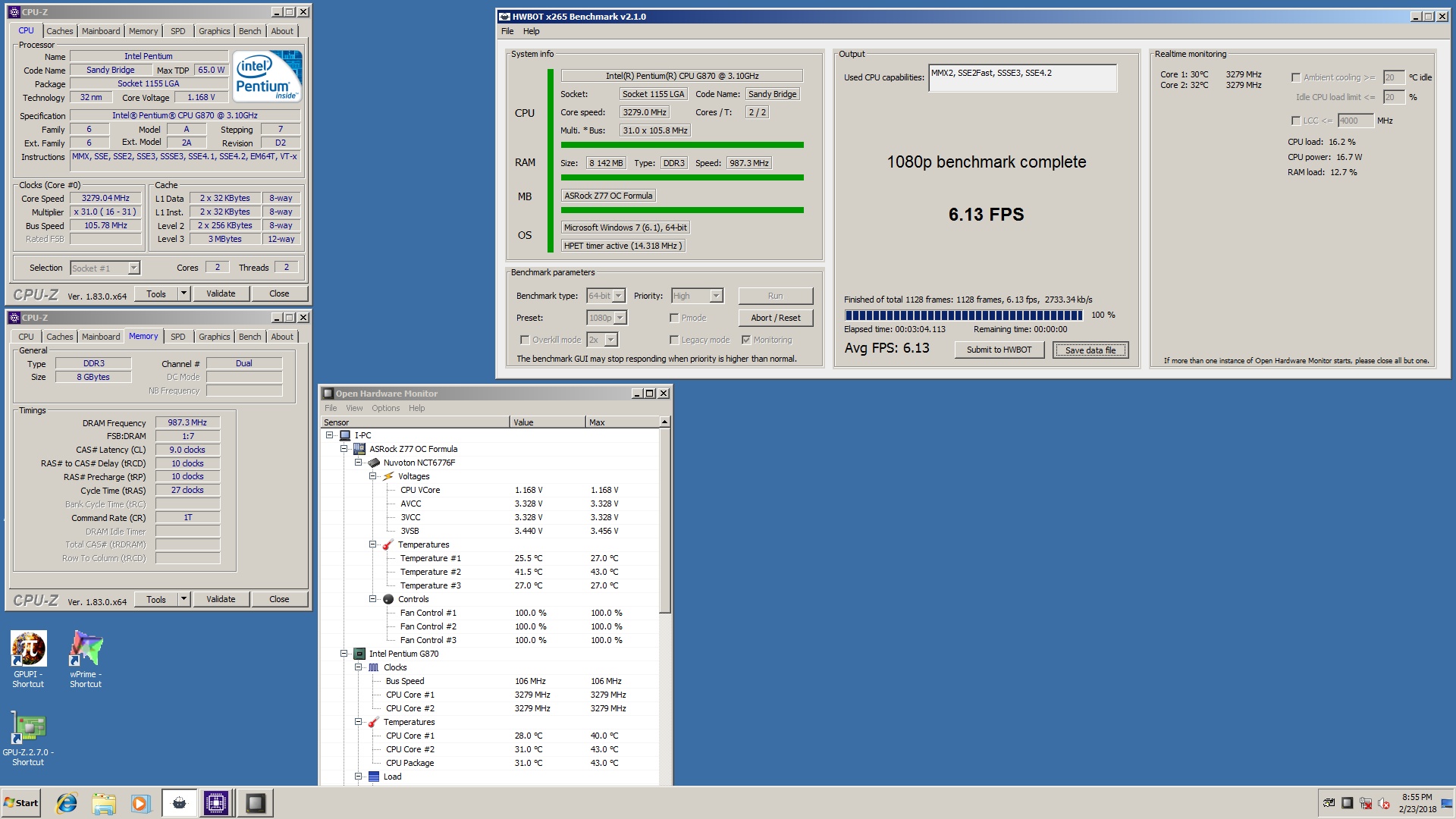Collapse the Voltages tree node
1456x819 pixels.
[x=373, y=476]
